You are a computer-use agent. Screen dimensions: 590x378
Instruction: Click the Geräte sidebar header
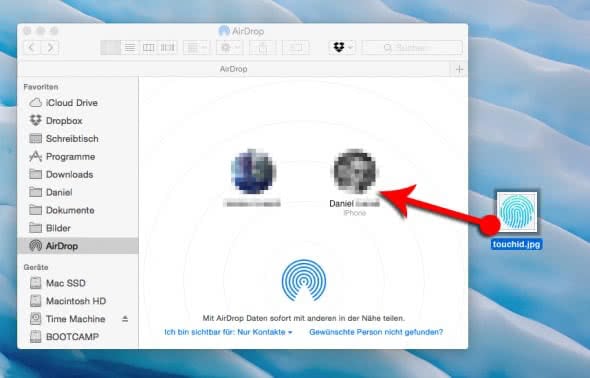point(36,267)
